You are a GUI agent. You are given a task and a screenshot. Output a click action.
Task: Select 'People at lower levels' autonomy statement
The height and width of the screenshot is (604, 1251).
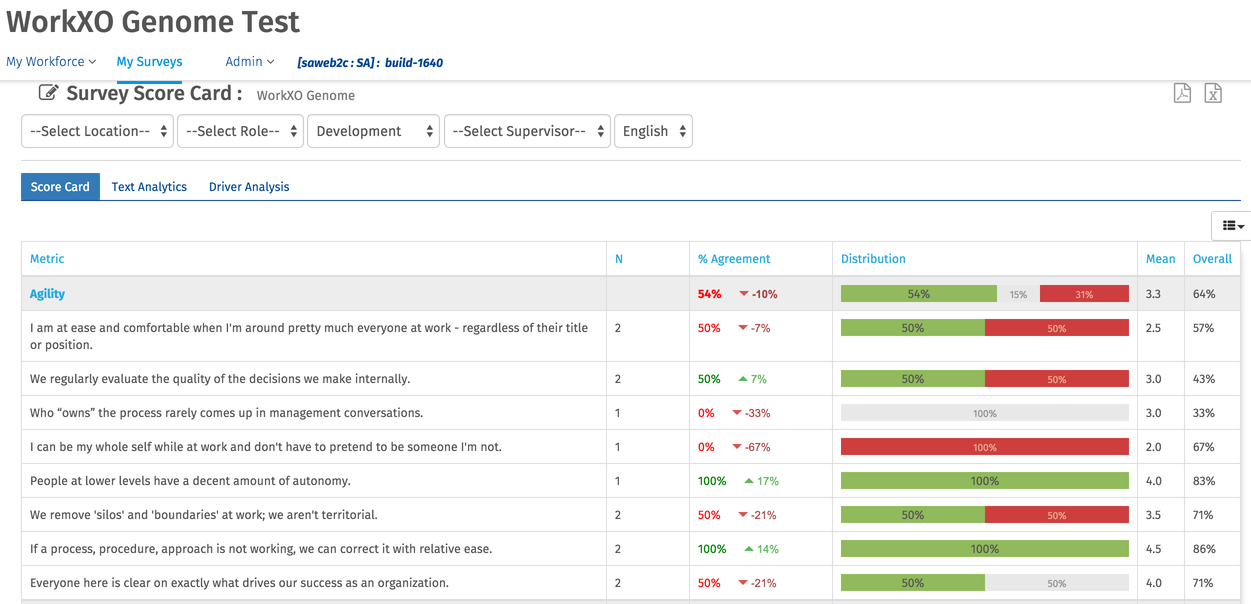coord(190,481)
